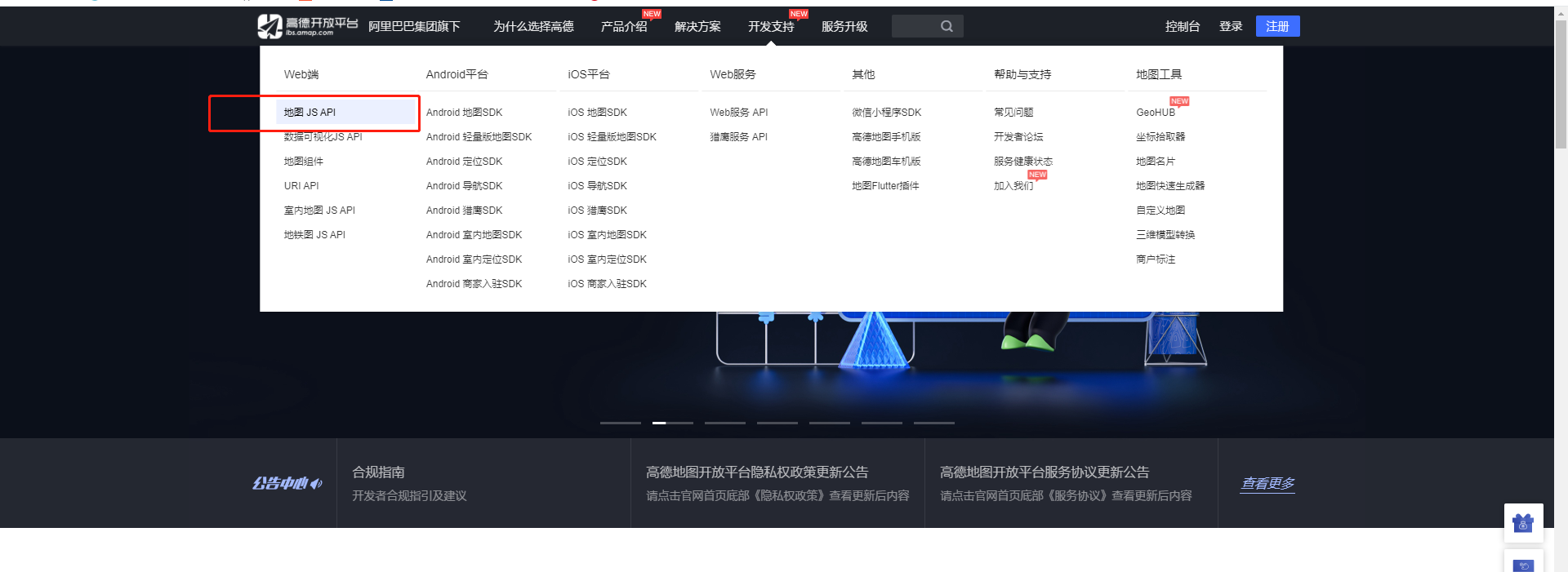
Task: Select the last carousel indicator bar
Action: click(x=934, y=423)
